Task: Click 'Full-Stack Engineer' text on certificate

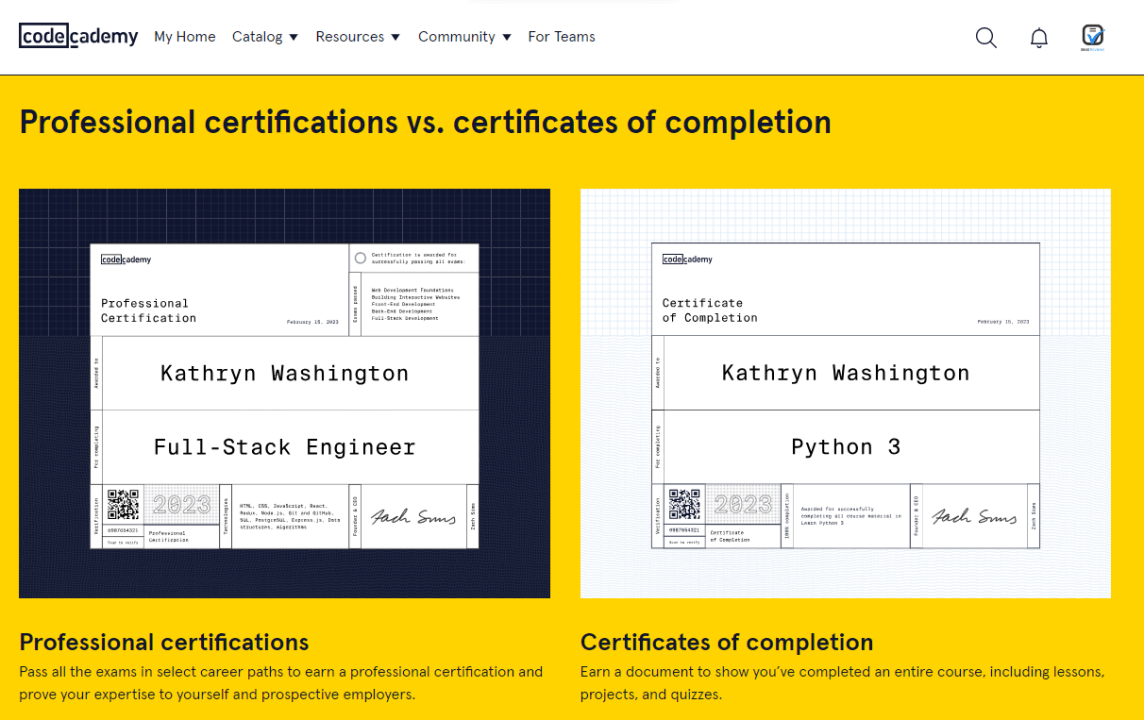Action: pos(285,446)
